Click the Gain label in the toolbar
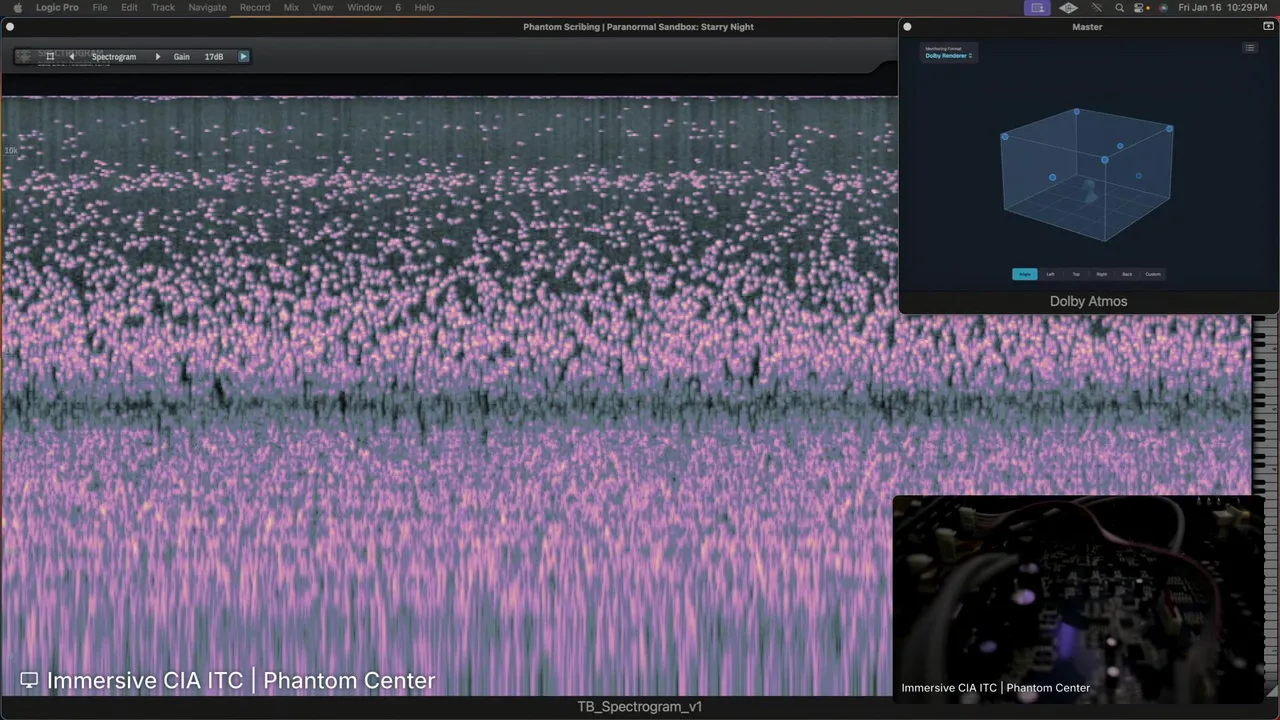The width and height of the screenshot is (1280, 720). pos(181,57)
